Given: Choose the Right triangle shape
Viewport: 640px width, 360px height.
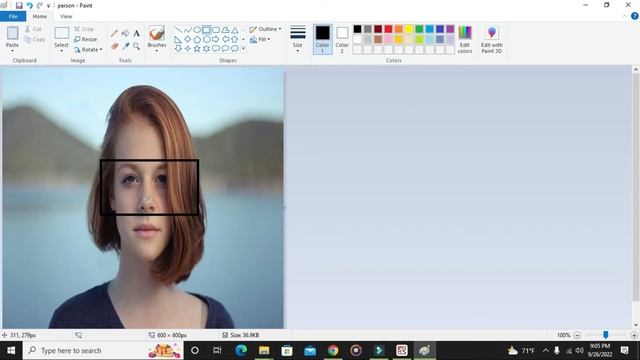Looking at the screenshot, I should pyautogui.click(x=178, y=39).
